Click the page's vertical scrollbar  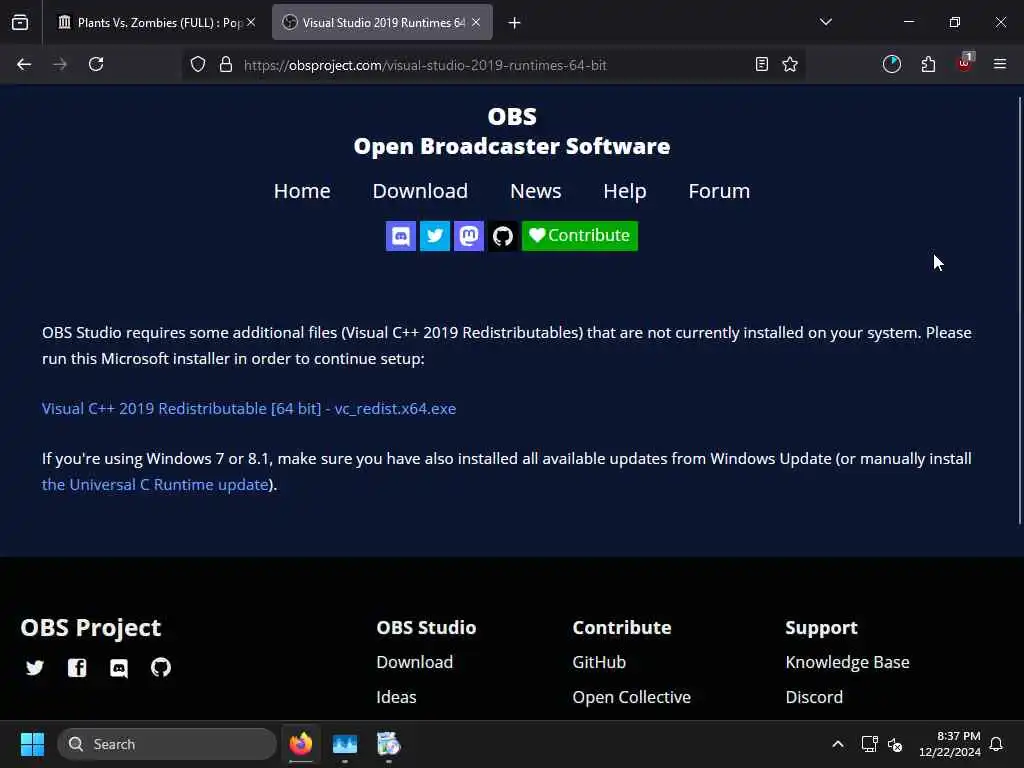(1019, 310)
